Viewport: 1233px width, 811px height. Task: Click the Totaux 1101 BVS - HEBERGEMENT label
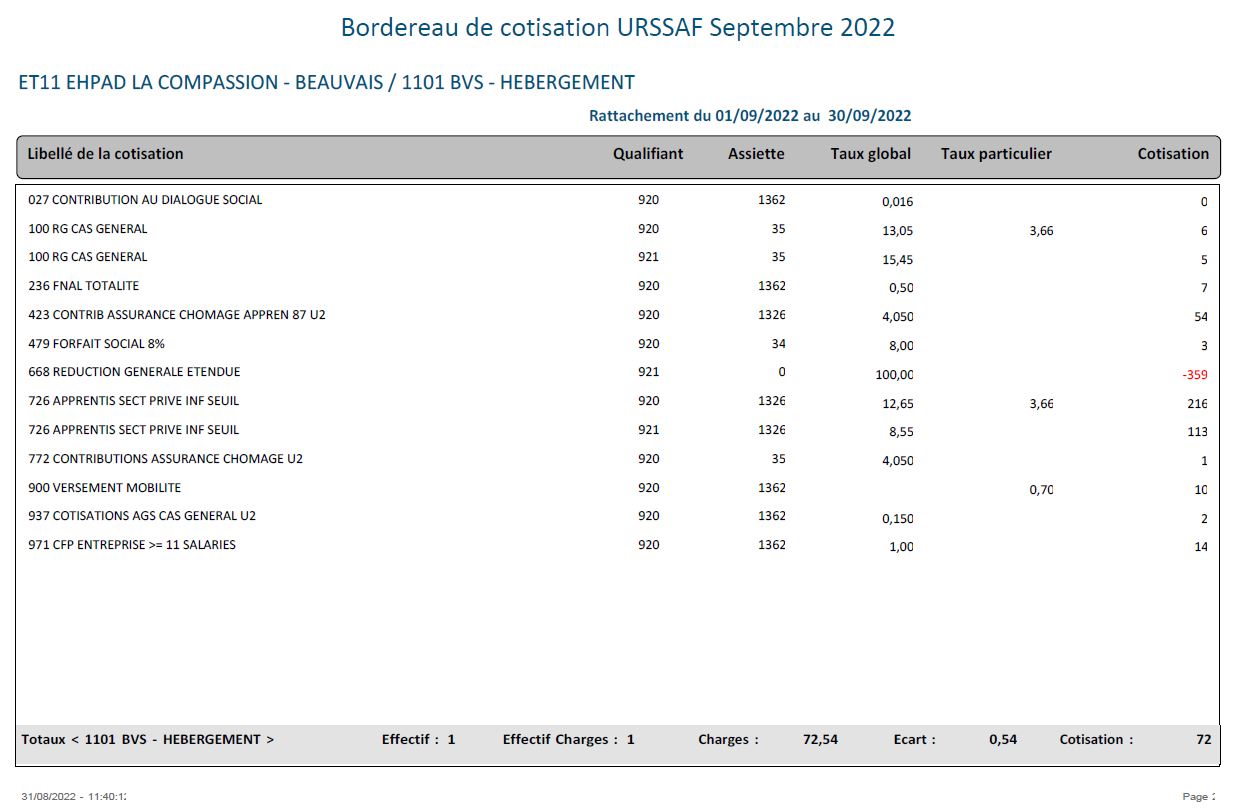[x=148, y=740]
